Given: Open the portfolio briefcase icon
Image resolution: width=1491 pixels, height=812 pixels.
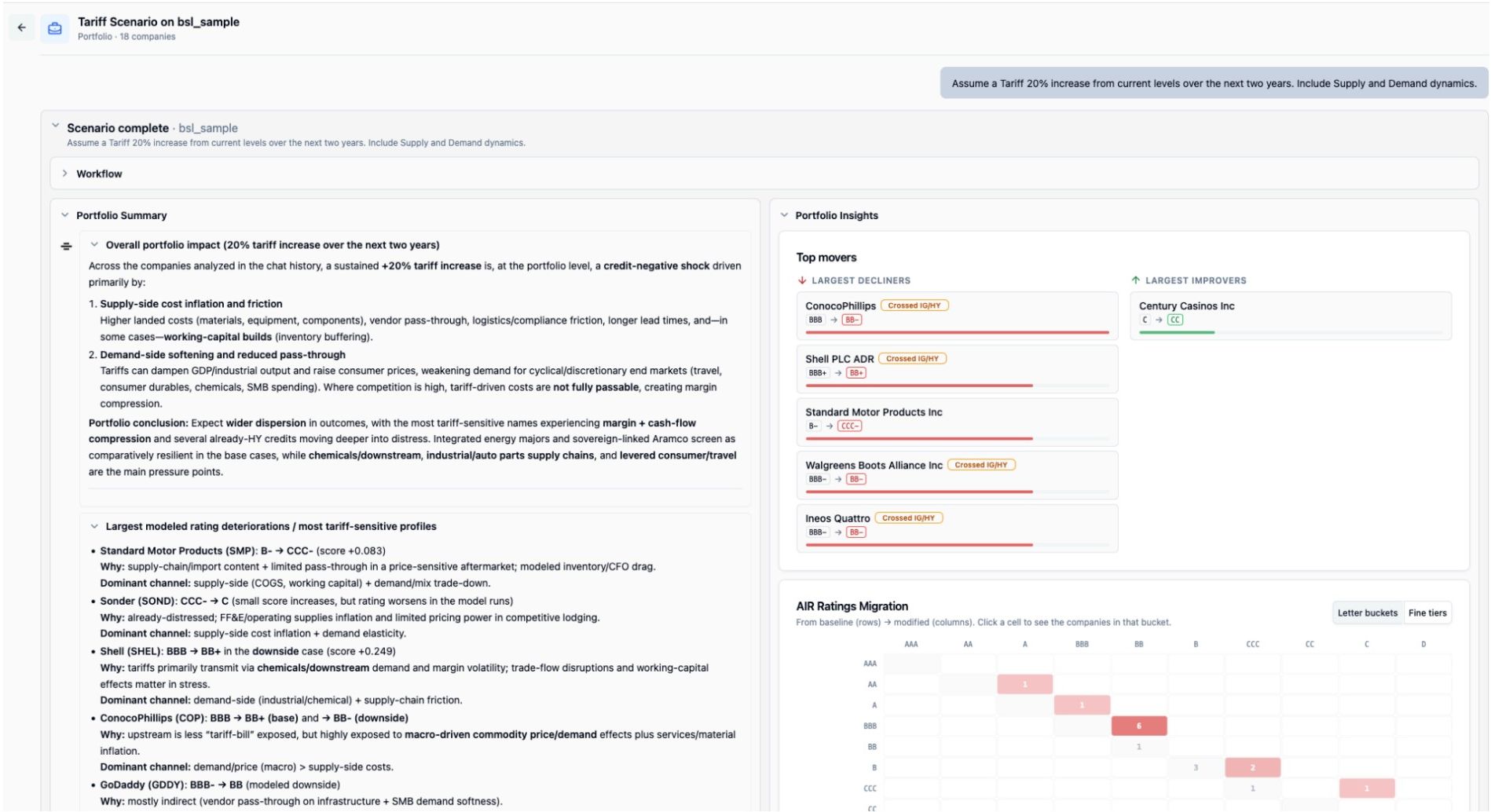Looking at the screenshot, I should 55,28.
